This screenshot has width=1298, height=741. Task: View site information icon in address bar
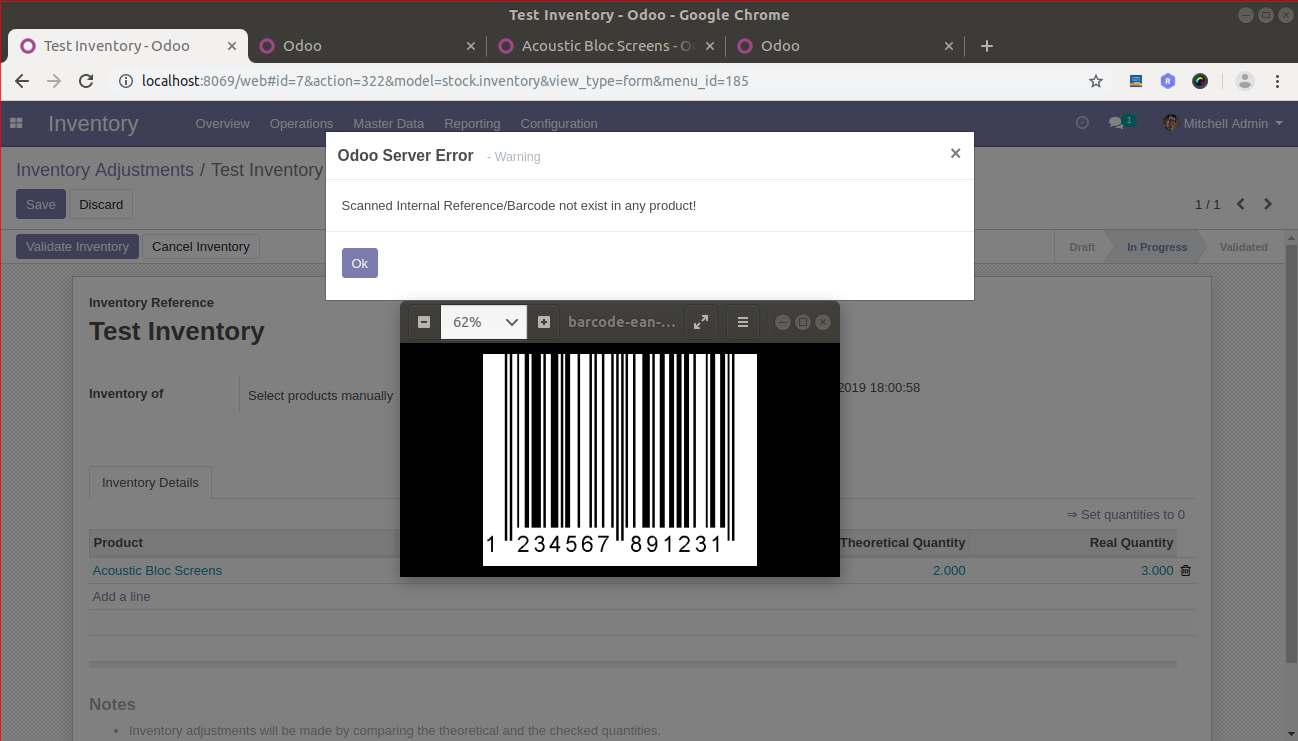coord(126,81)
